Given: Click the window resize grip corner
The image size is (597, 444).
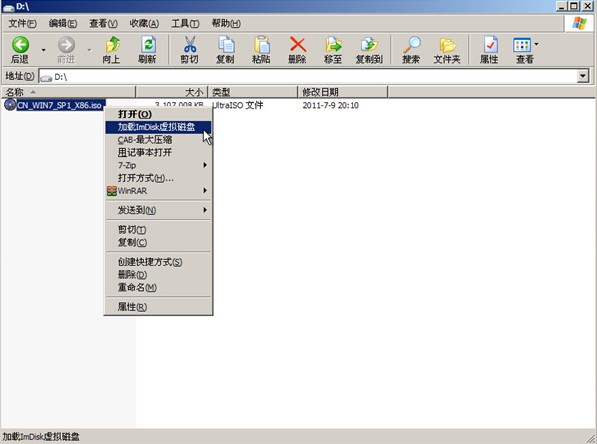Looking at the screenshot, I should (x=591, y=438).
